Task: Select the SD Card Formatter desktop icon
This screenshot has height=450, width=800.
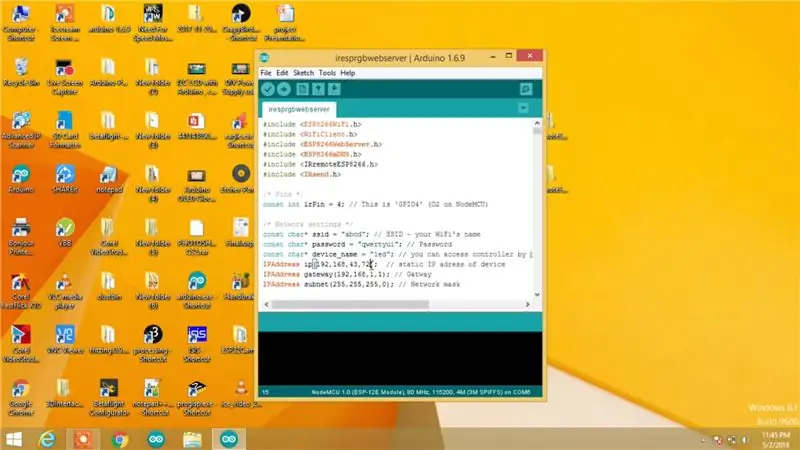Action: [x=65, y=130]
